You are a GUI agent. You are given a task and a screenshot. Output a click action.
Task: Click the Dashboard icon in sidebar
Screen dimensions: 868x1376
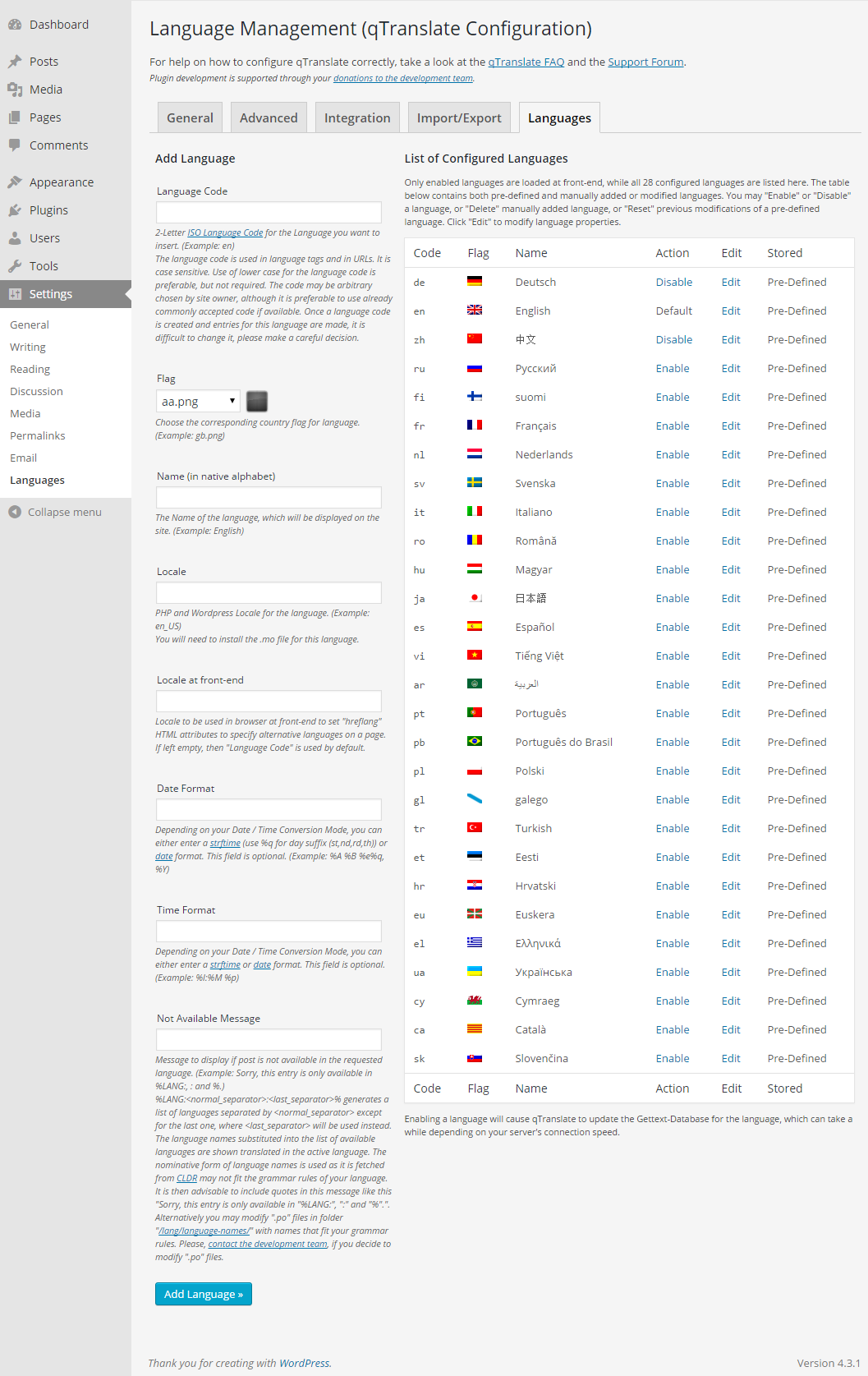click(x=15, y=25)
